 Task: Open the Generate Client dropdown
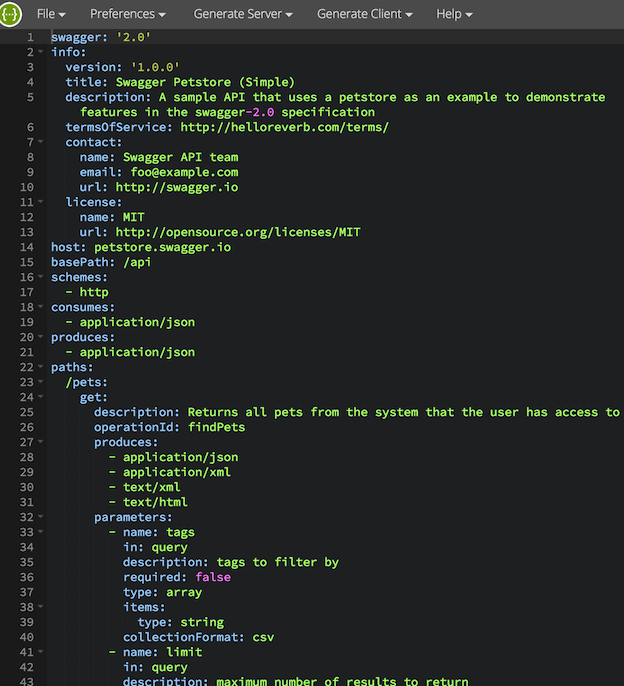point(365,14)
